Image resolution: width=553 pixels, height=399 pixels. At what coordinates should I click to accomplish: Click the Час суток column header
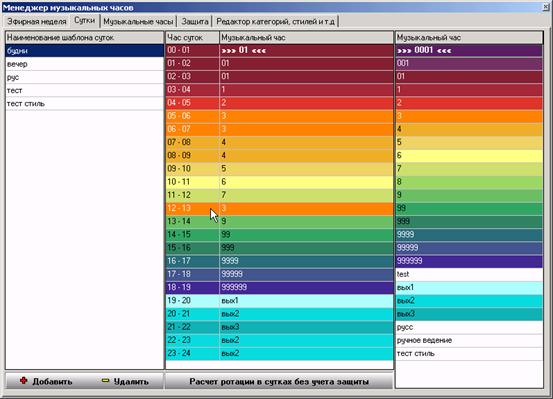tap(193, 37)
